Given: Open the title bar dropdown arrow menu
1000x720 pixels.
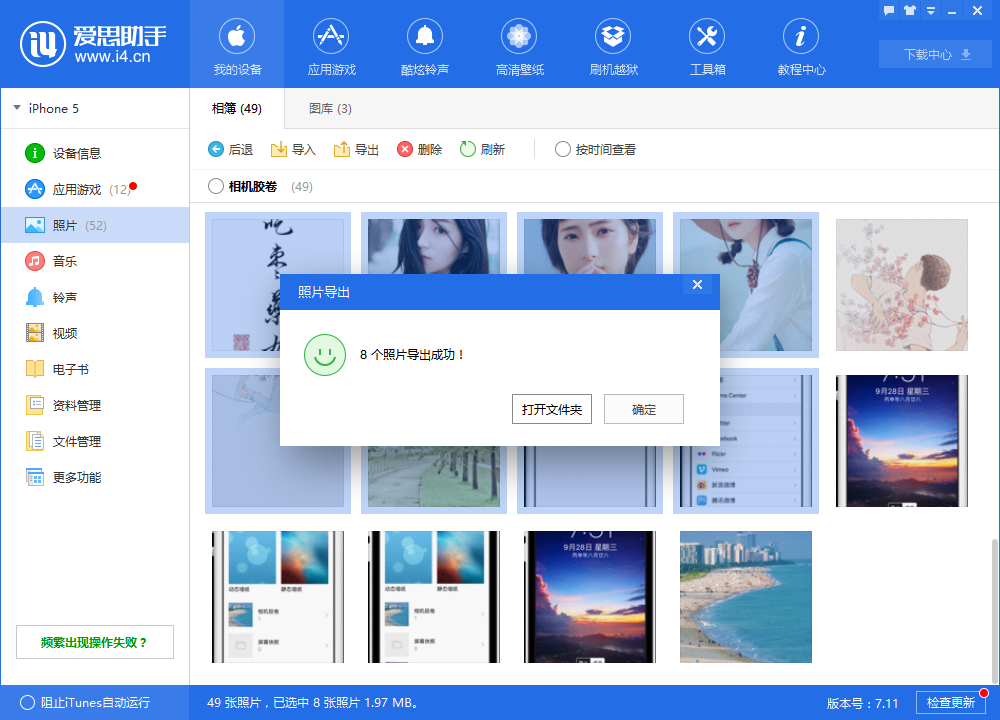Looking at the screenshot, I should [932, 10].
